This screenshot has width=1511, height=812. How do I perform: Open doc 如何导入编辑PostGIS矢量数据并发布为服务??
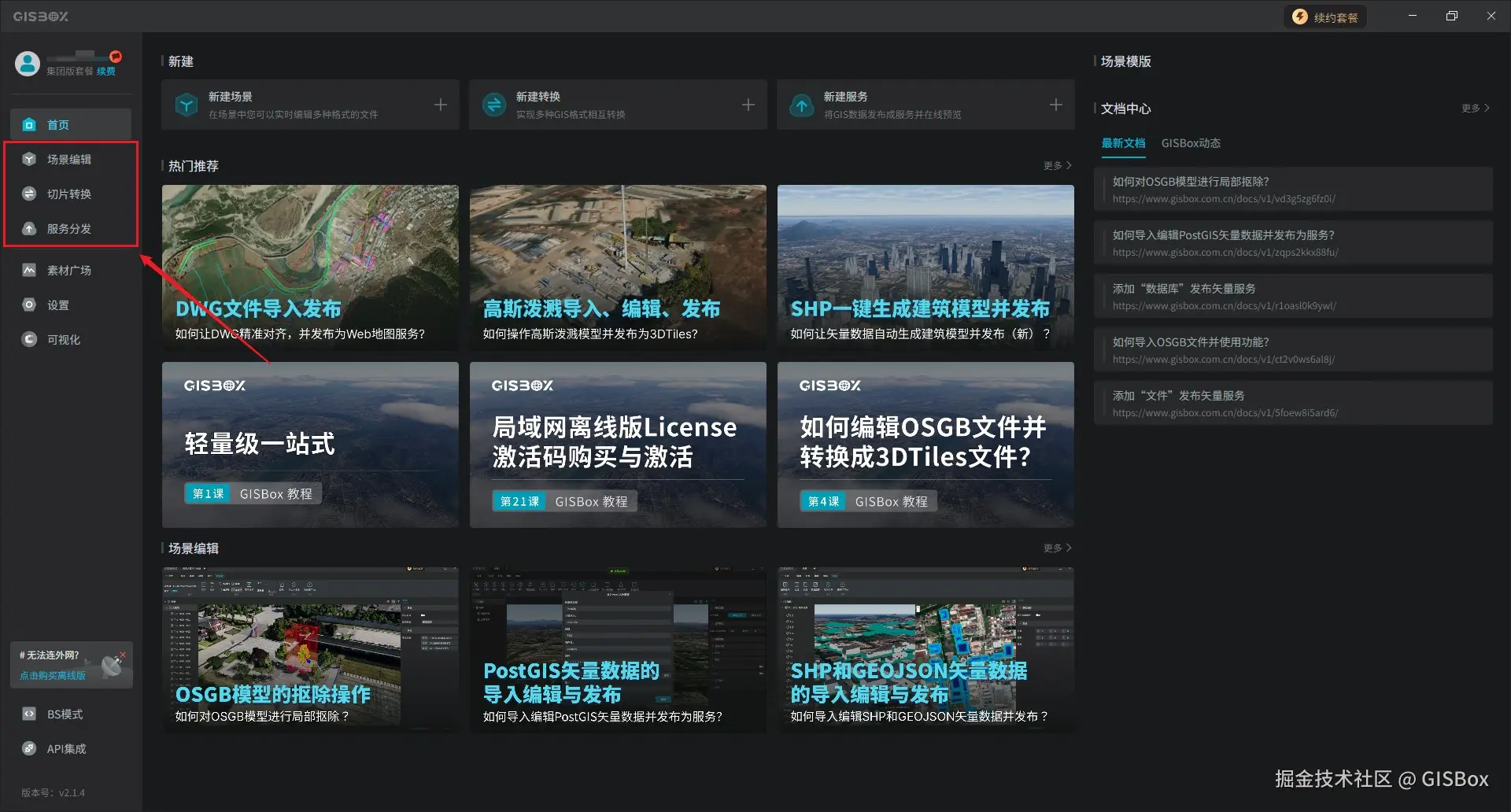(x=1293, y=242)
